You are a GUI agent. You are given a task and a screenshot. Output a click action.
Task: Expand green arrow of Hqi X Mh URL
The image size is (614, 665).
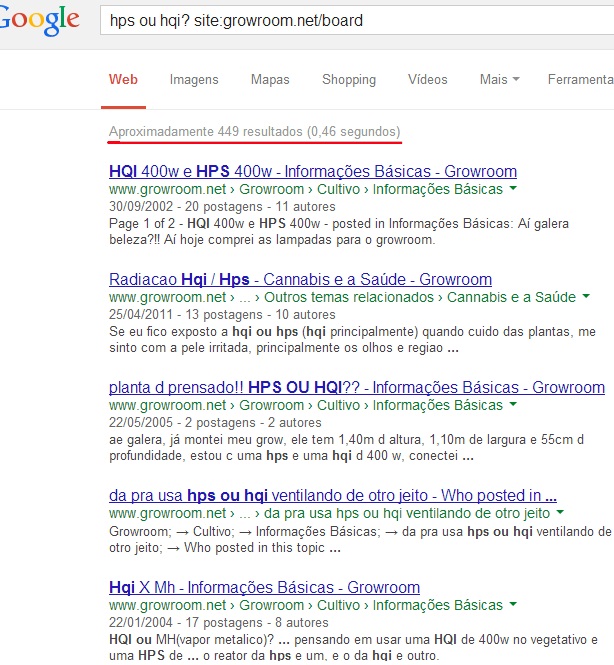coord(513,604)
